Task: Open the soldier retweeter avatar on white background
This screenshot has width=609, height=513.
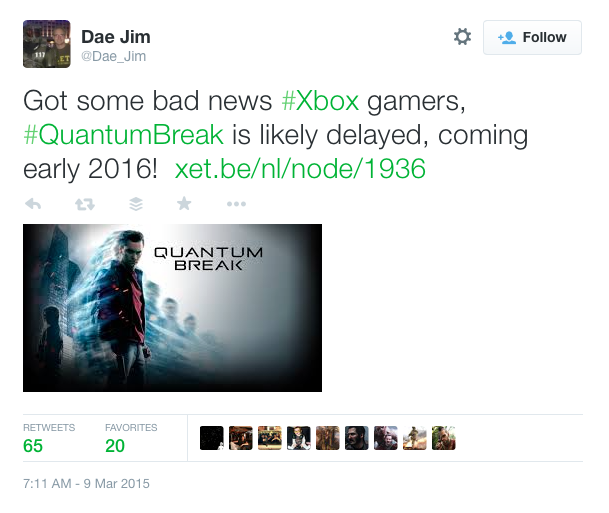Action: [414, 438]
